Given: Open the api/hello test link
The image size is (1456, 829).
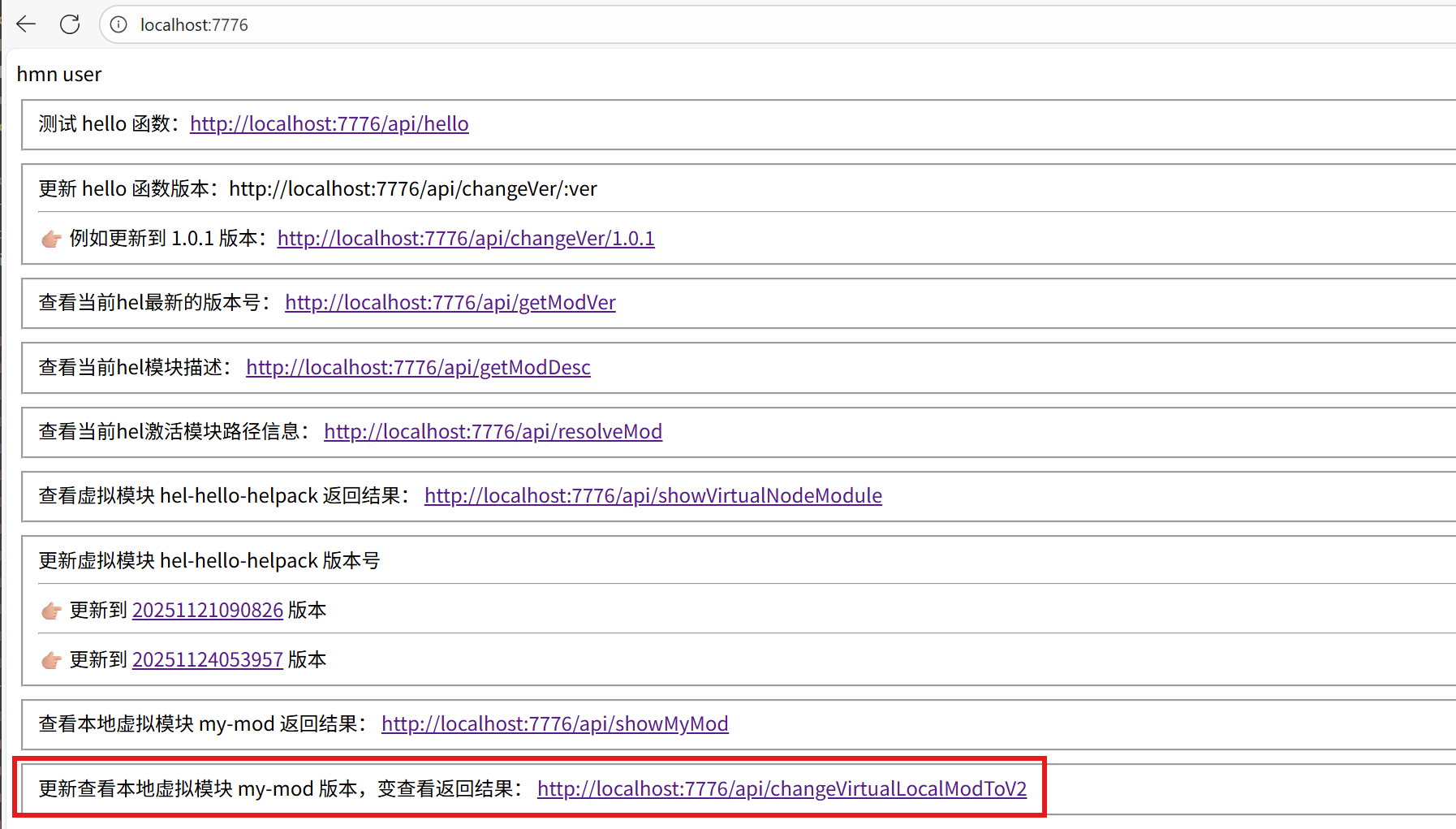Looking at the screenshot, I should coord(329,124).
